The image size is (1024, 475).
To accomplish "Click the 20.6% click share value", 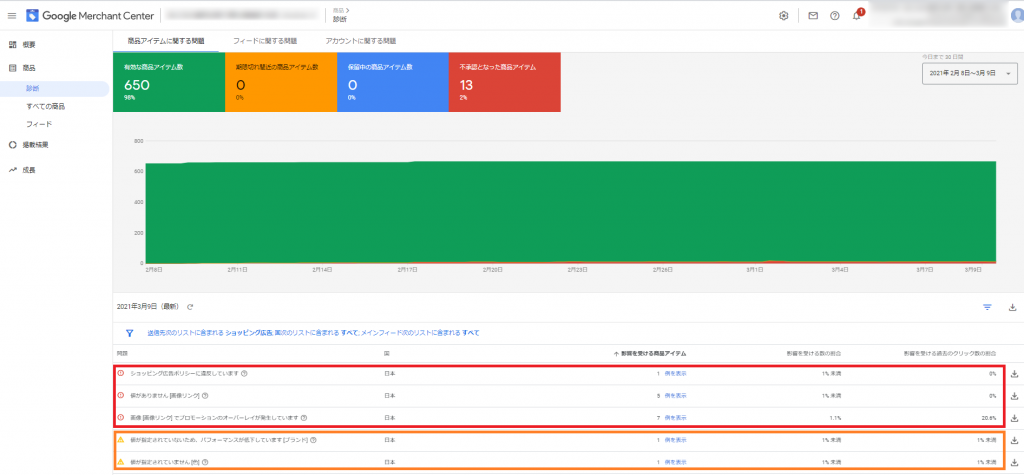I will [x=989, y=417].
